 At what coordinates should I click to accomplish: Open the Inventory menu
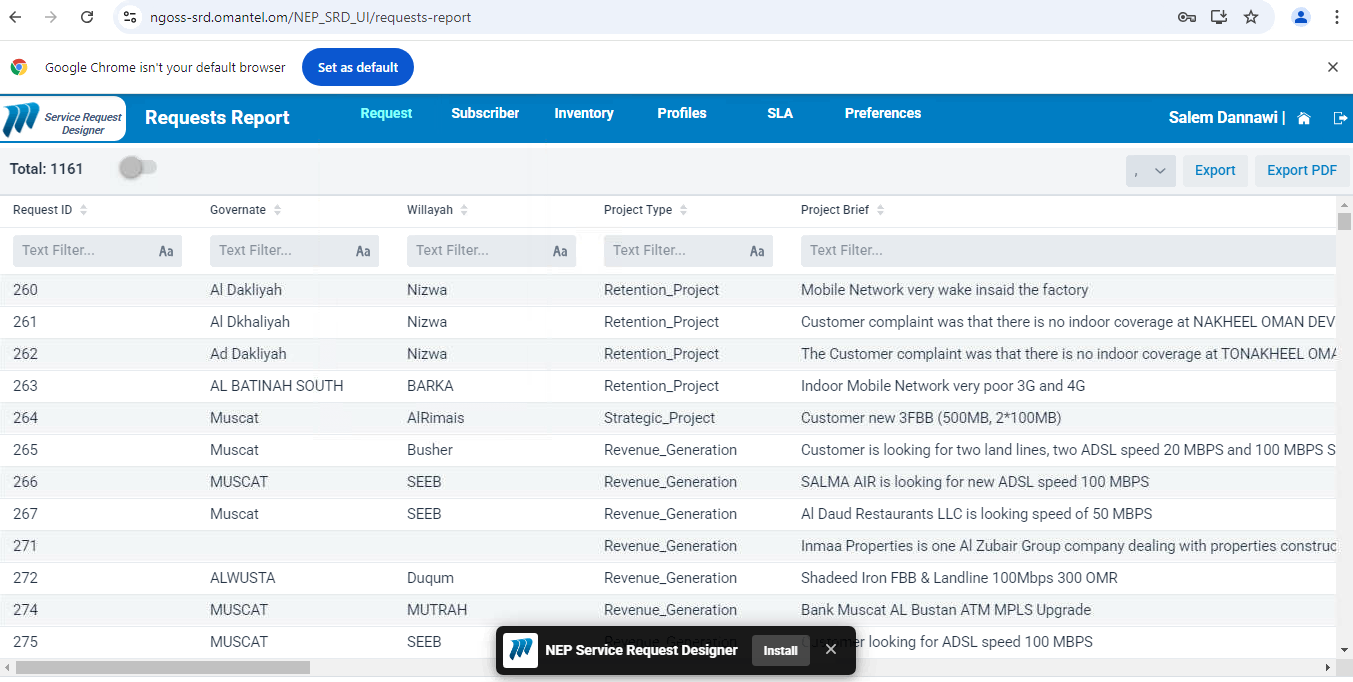coord(584,113)
